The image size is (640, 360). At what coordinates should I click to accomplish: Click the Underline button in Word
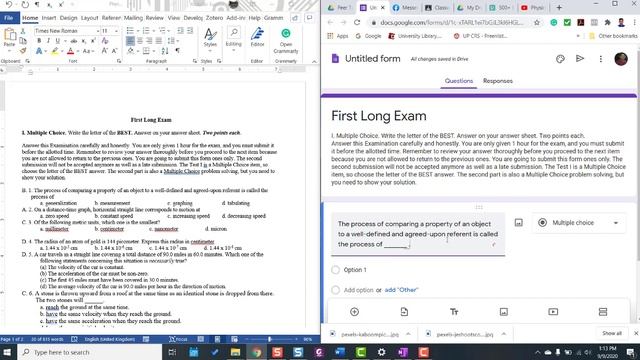click(x=58, y=41)
